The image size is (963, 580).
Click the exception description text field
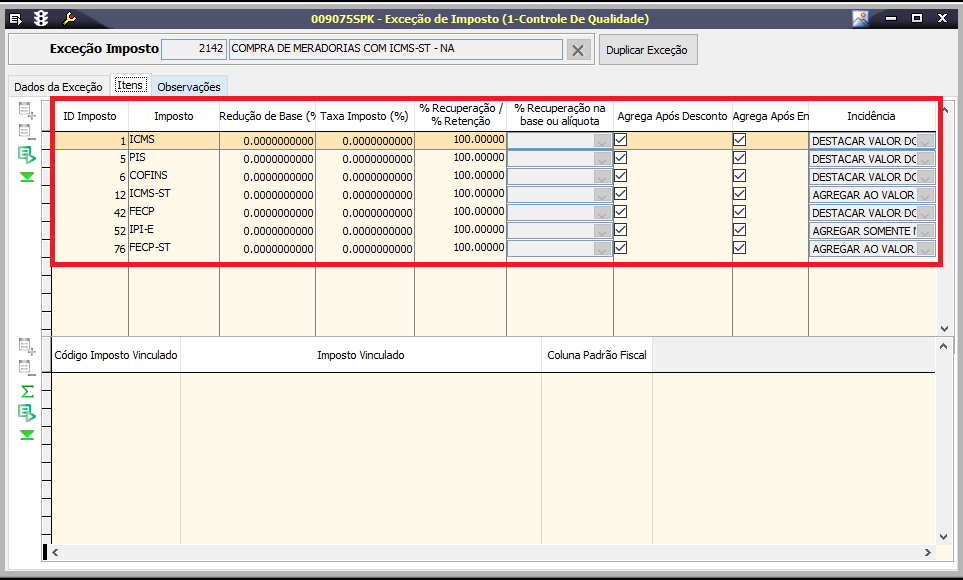tap(395, 49)
